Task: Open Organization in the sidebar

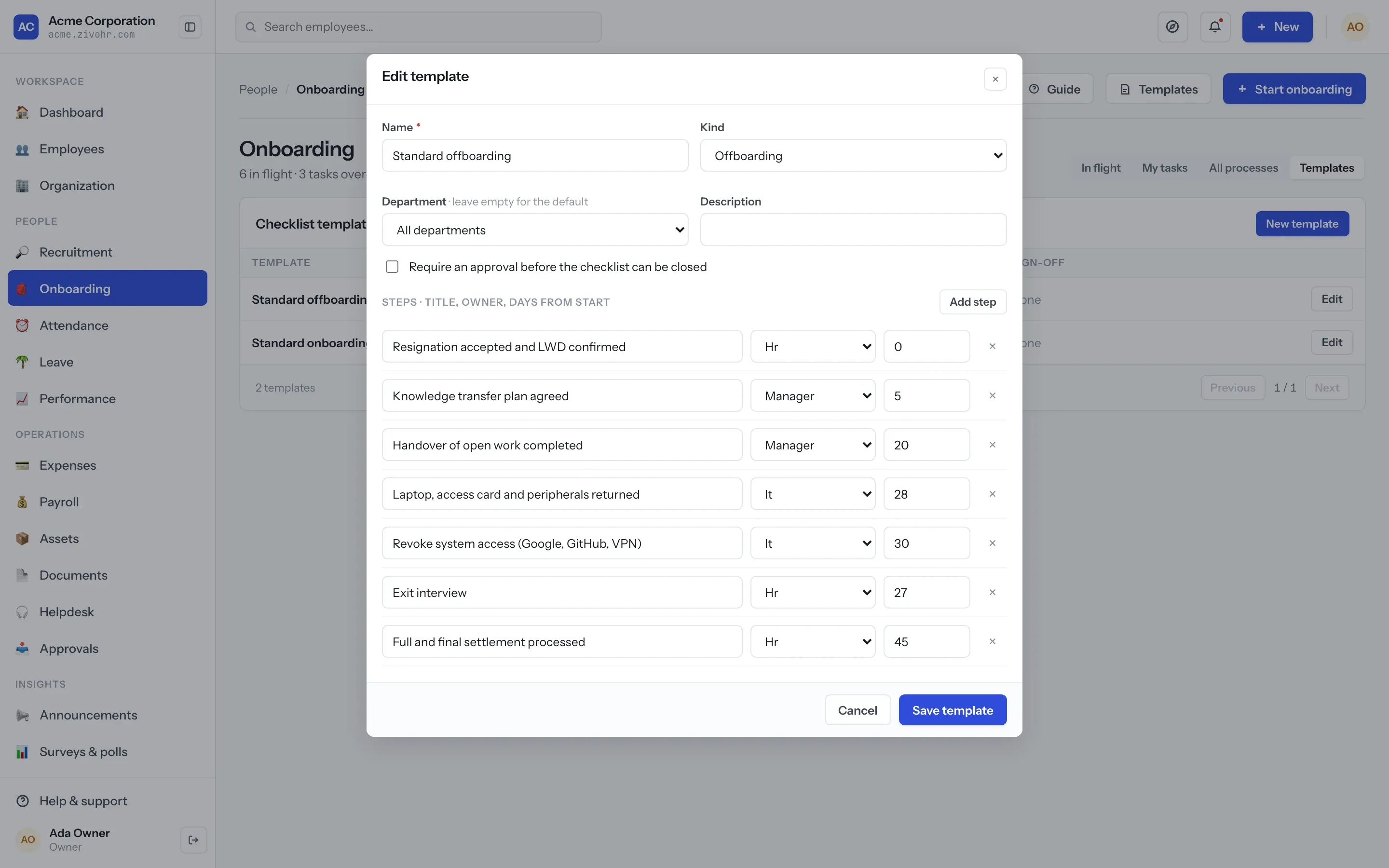Action: click(x=108, y=186)
